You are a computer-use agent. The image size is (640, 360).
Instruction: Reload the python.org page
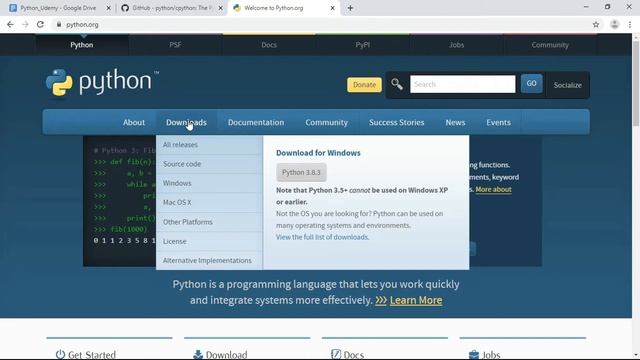tap(40, 24)
